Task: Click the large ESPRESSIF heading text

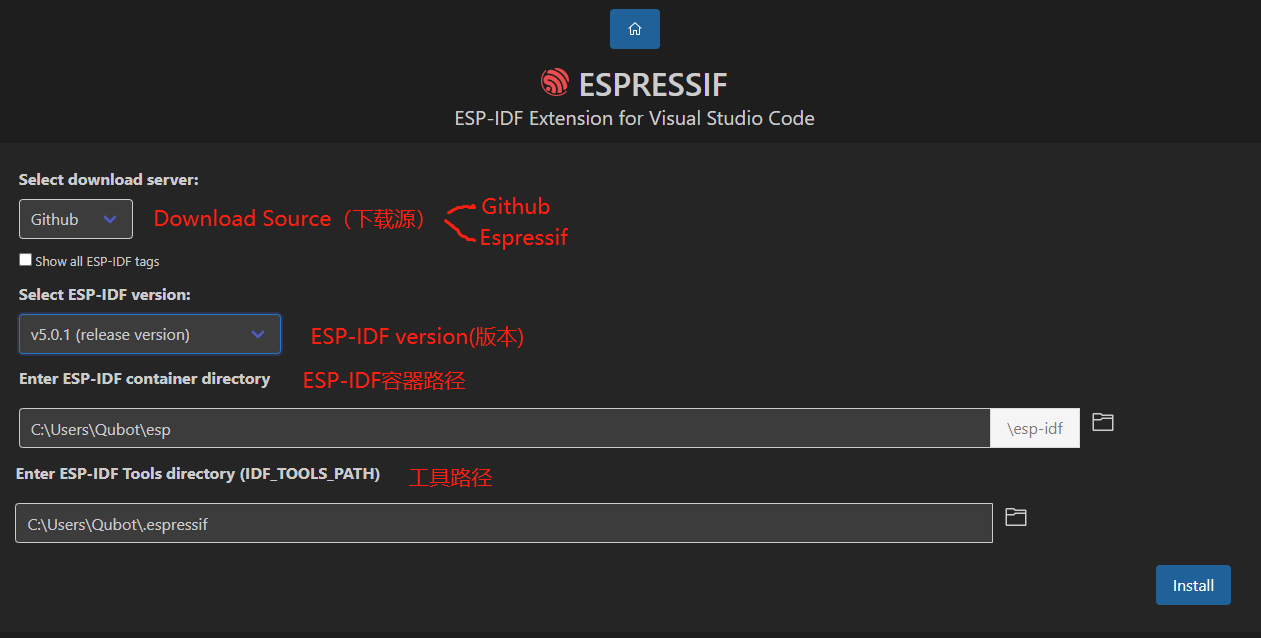Action: (653, 84)
